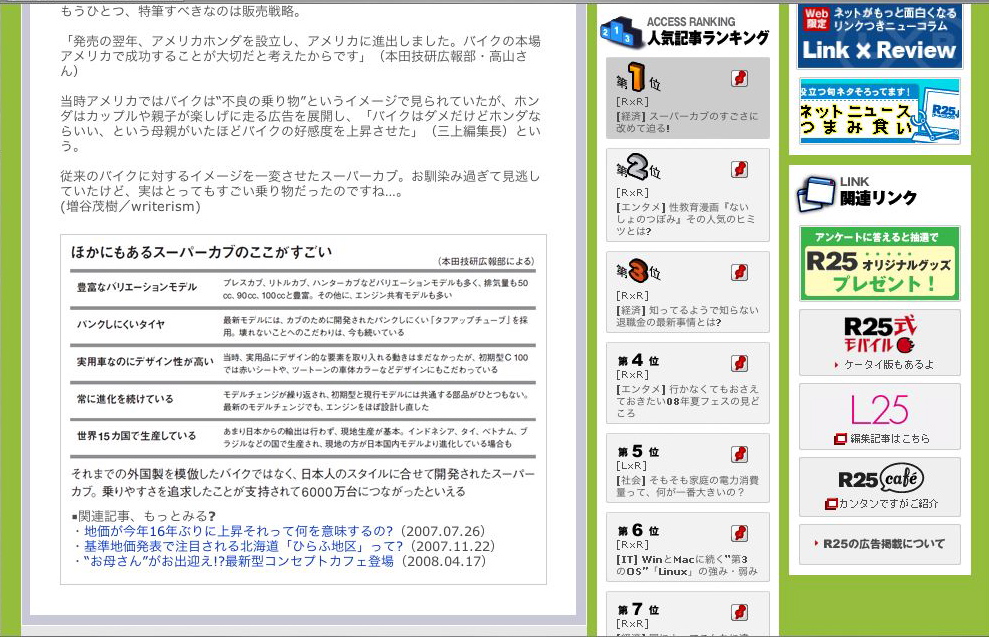Viewport: 989px width, 637px height.
Task: Open rank 6 article Linuxの強み・弱み
Action: 687,565
